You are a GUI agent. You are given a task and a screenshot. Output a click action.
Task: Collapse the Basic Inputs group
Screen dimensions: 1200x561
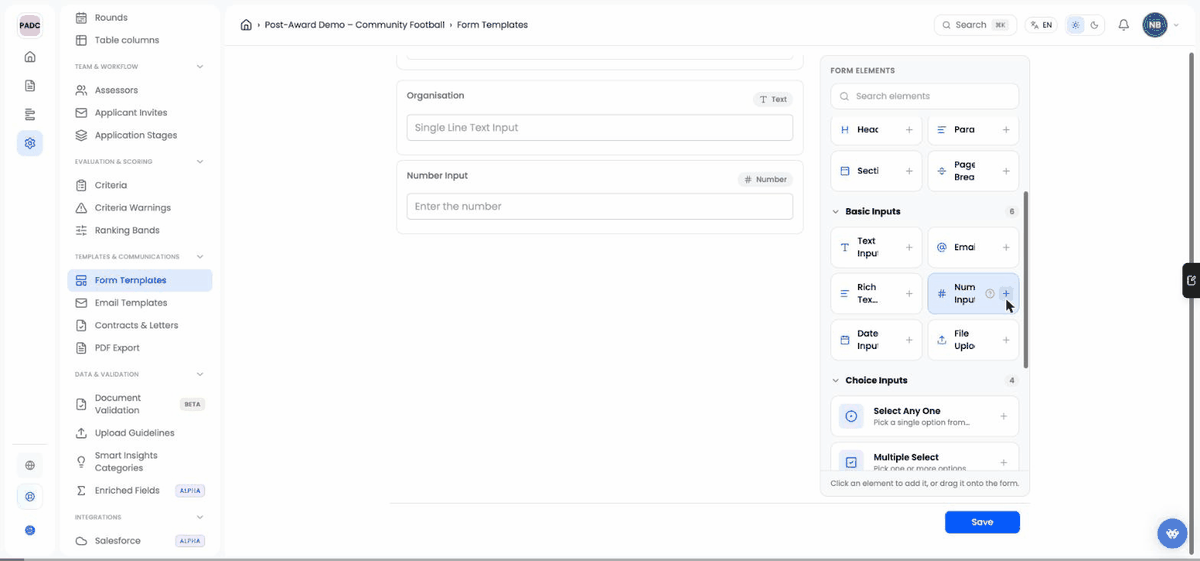pos(836,212)
